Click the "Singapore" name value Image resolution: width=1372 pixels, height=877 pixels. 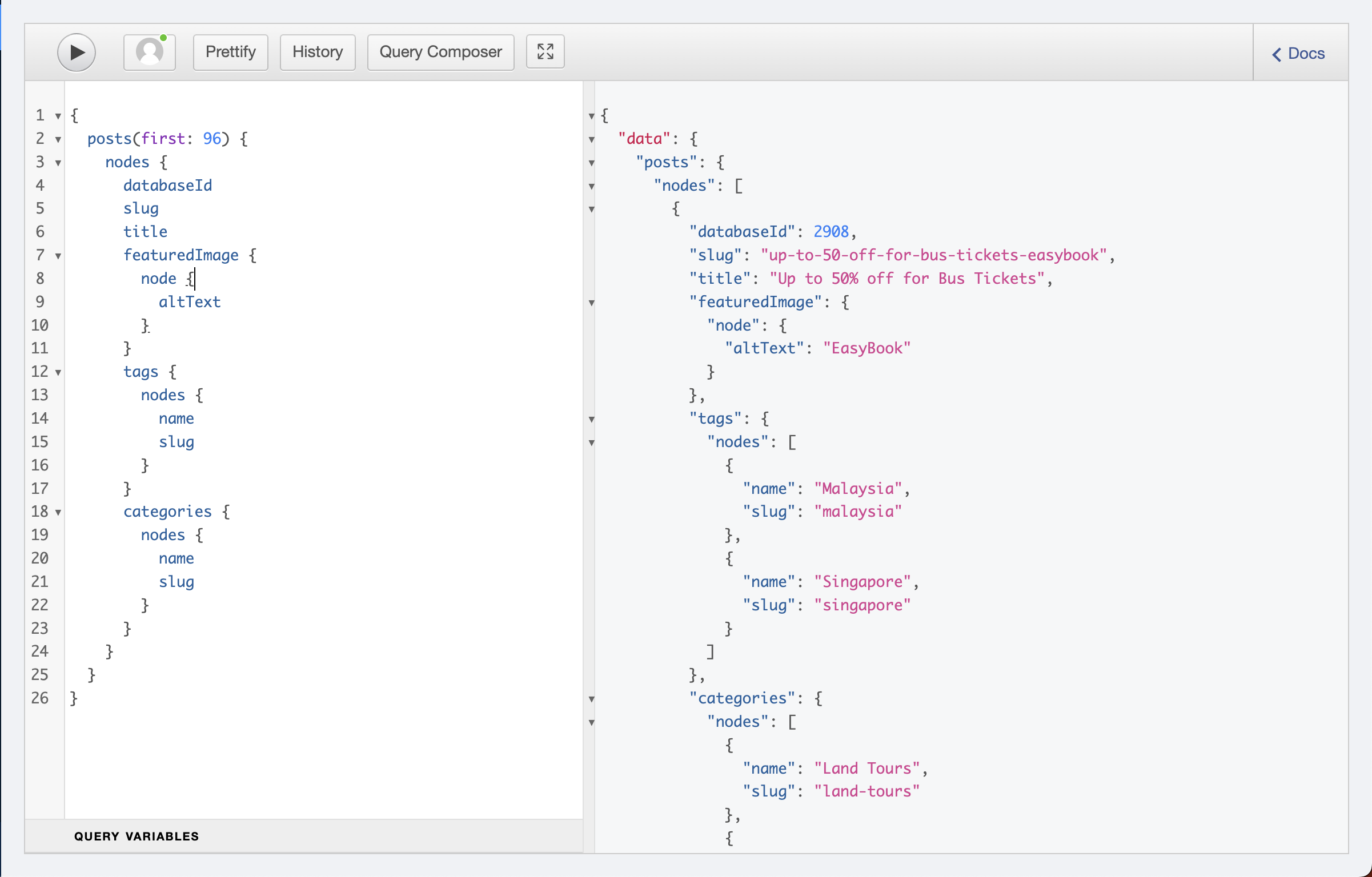pos(862,582)
